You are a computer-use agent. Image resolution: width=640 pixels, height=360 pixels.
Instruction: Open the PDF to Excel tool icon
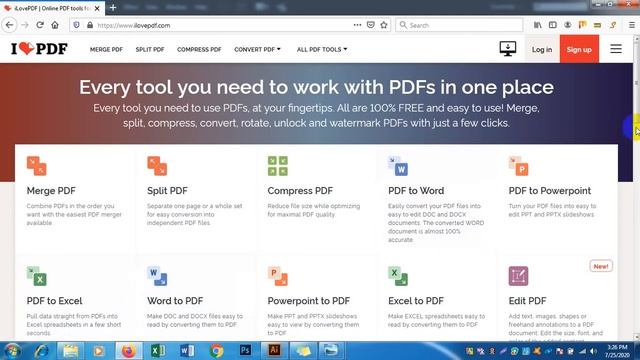(37, 276)
